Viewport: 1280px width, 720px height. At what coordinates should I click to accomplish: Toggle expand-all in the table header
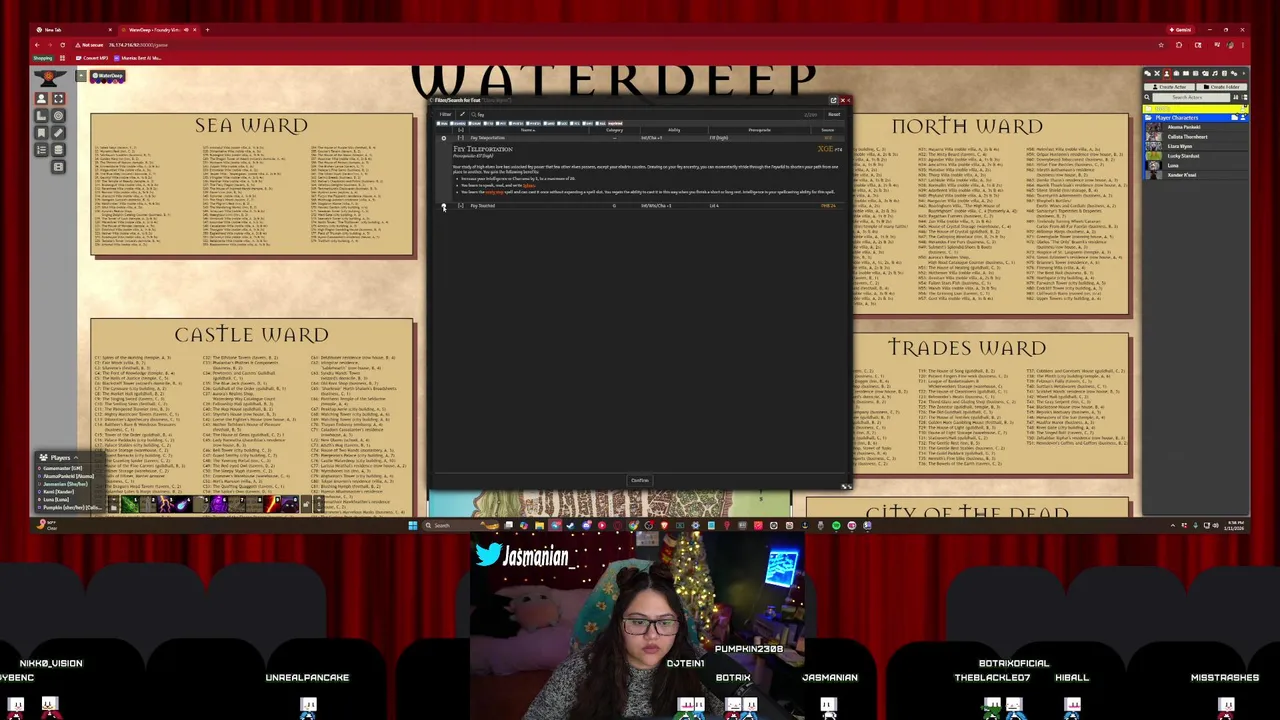pyautogui.click(x=461, y=130)
